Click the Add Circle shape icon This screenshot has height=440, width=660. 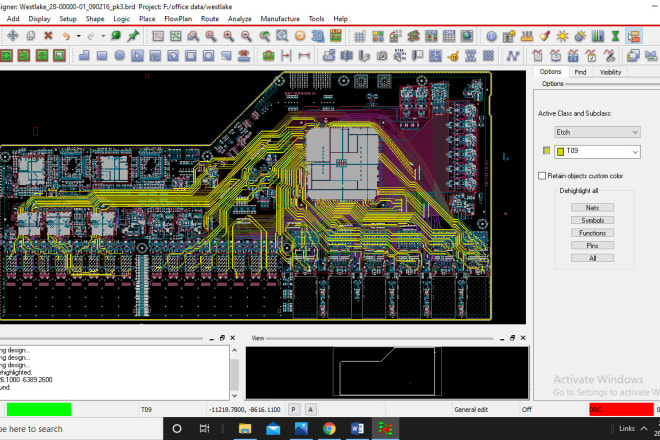[x=120, y=56]
